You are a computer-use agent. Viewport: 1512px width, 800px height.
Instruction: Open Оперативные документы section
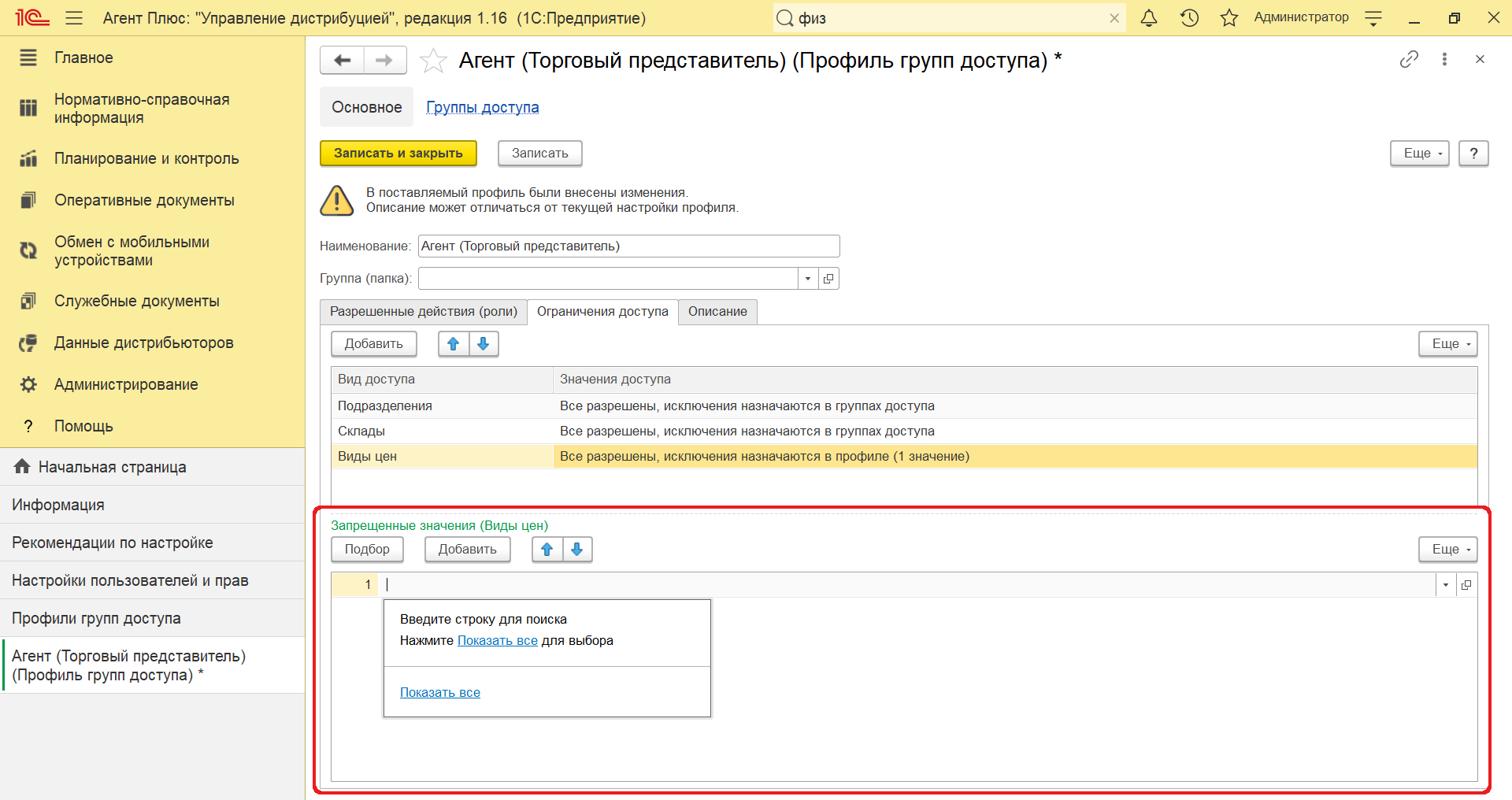tap(144, 200)
